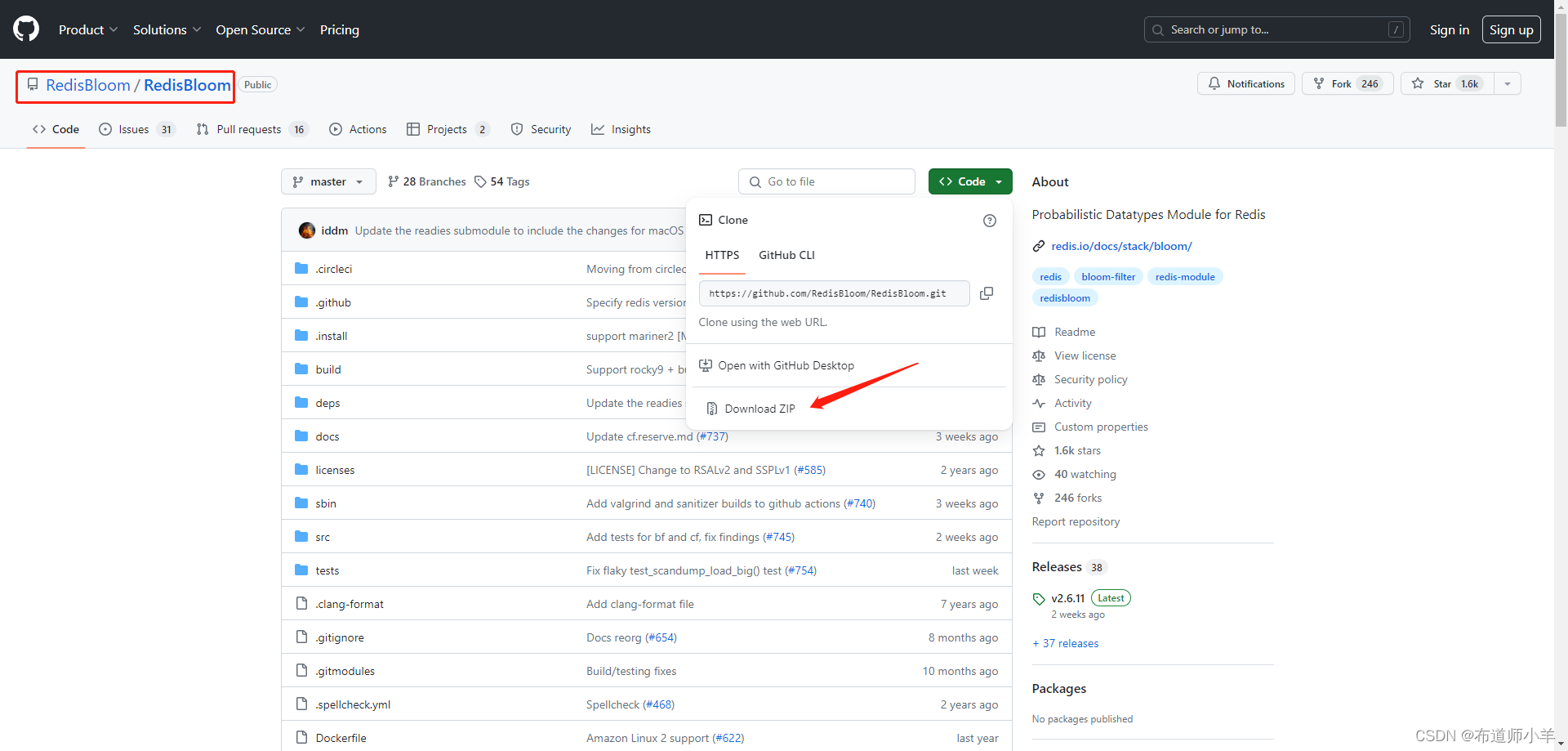This screenshot has width=1568, height=751.
Task: View the 28 Branches list
Action: (427, 181)
